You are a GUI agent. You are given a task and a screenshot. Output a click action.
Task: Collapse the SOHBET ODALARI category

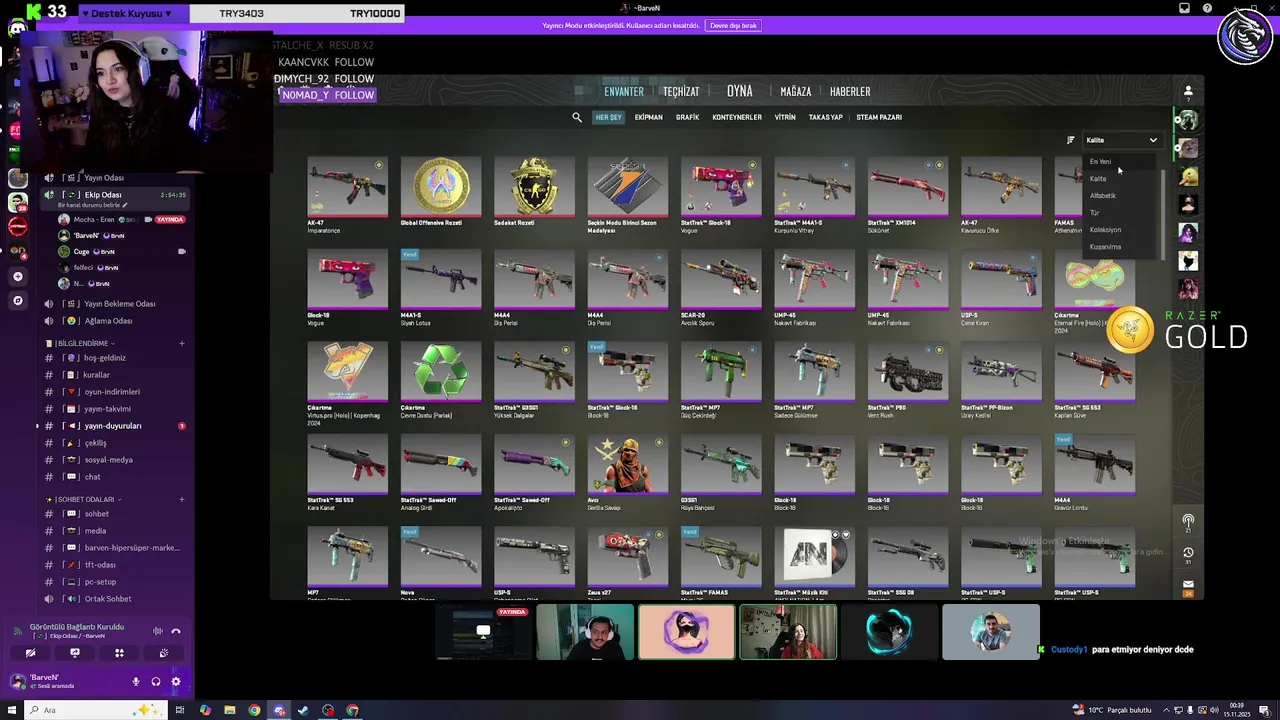click(x=84, y=499)
